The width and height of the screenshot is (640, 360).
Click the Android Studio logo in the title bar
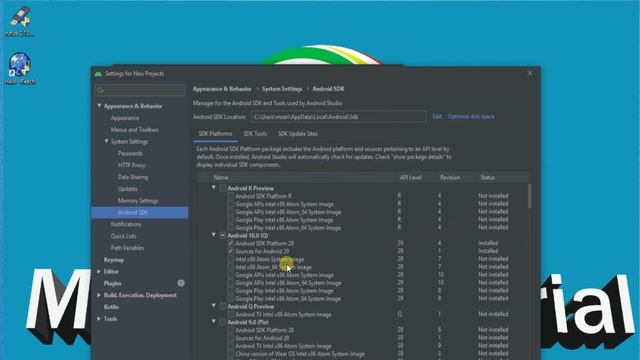click(x=98, y=74)
